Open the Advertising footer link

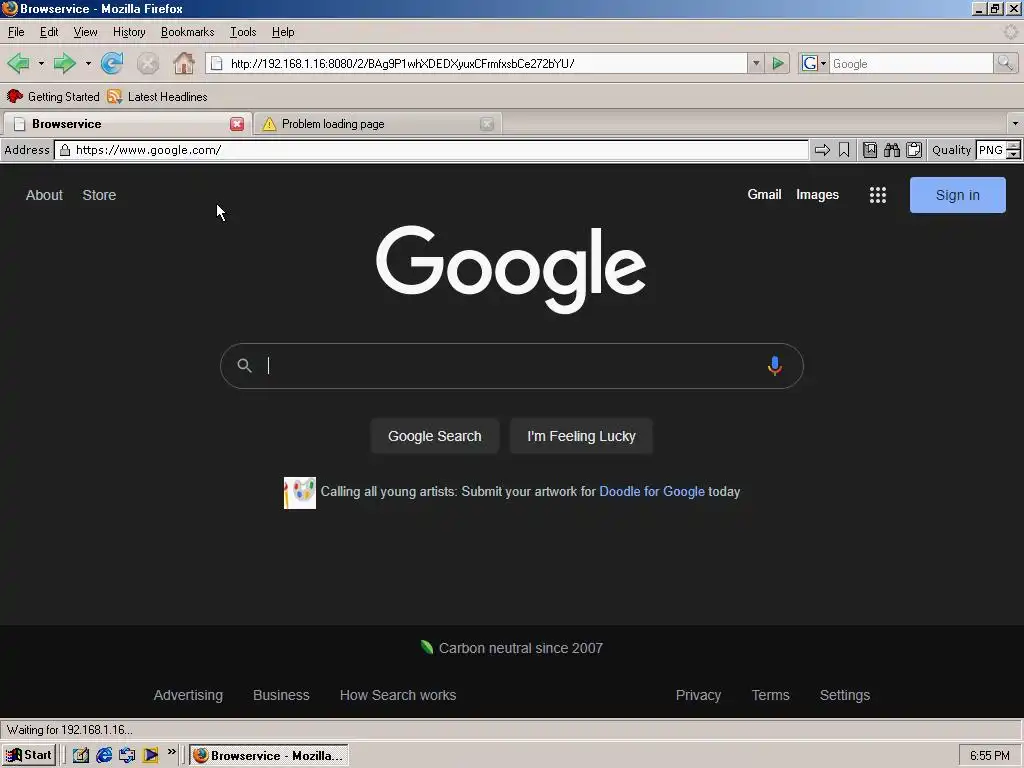coord(188,696)
